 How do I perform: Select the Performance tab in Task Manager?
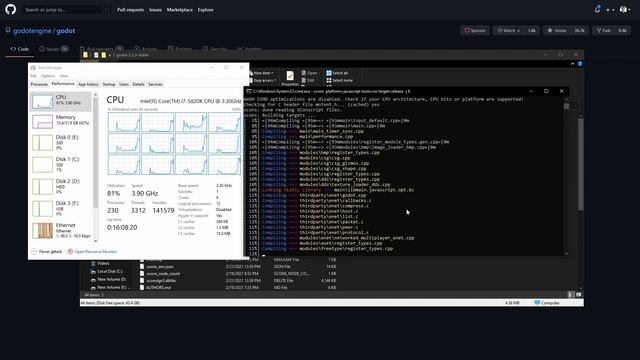pos(63,84)
